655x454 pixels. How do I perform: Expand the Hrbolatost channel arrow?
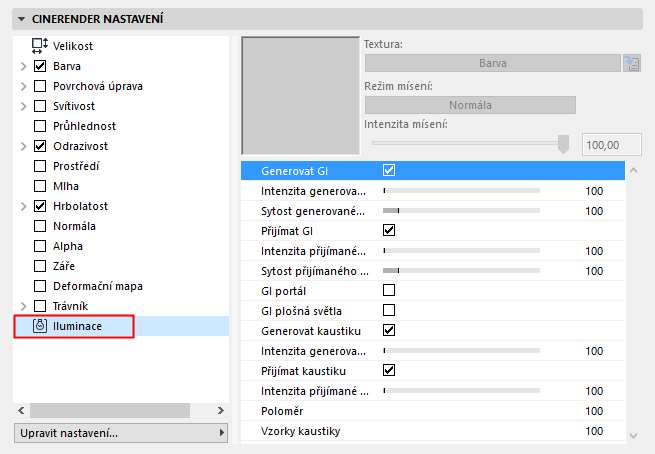[x=23, y=206]
